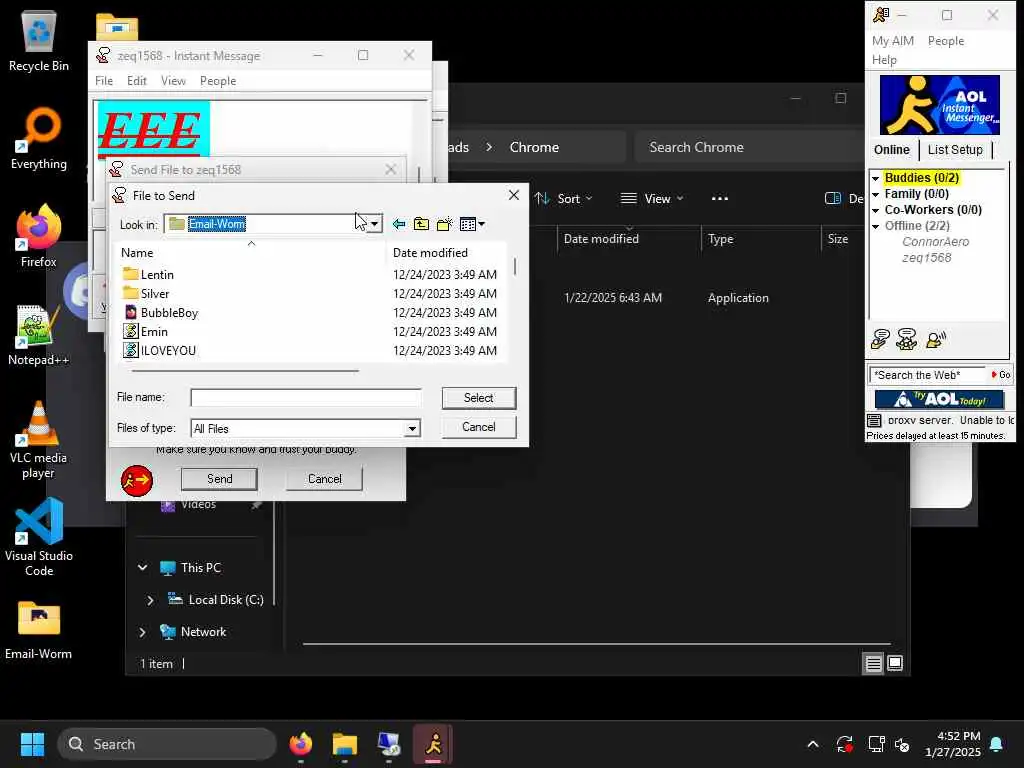Click the Try AOL Today banner
The width and height of the screenshot is (1024, 768).
939,399
